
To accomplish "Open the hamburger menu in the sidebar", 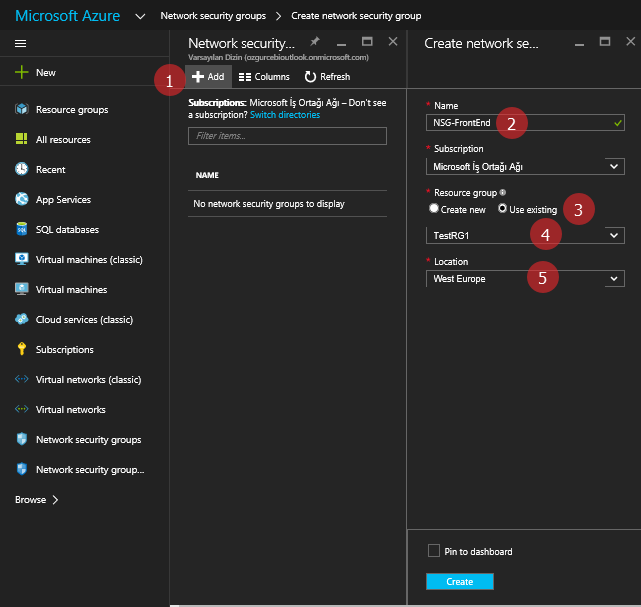I will pyautogui.click(x=20, y=43).
